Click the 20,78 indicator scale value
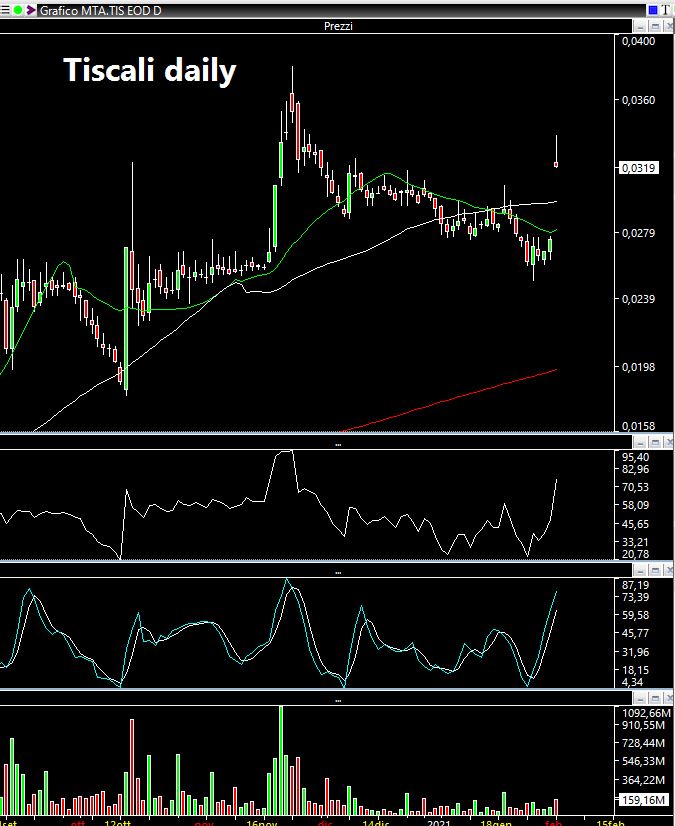675x826 pixels. [x=635, y=554]
